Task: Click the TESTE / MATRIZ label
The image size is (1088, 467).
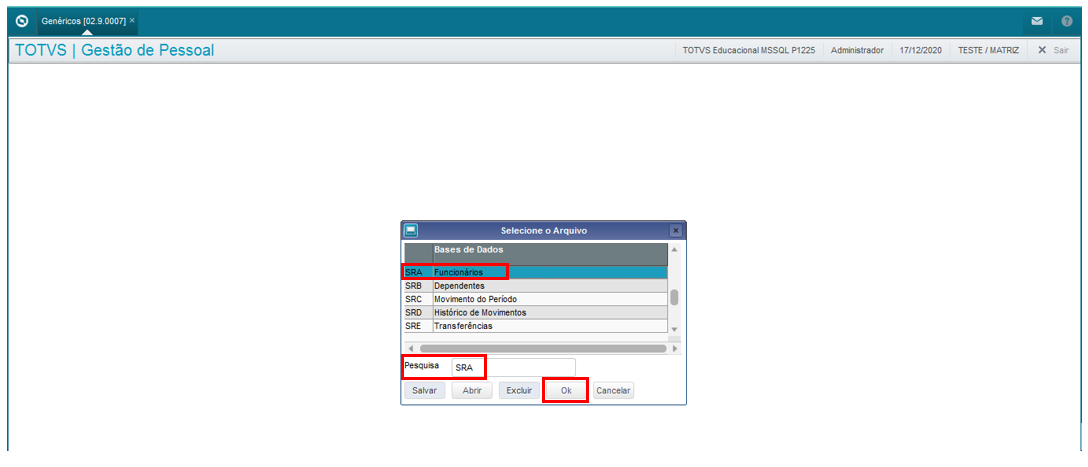Action: click(x=988, y=51)
